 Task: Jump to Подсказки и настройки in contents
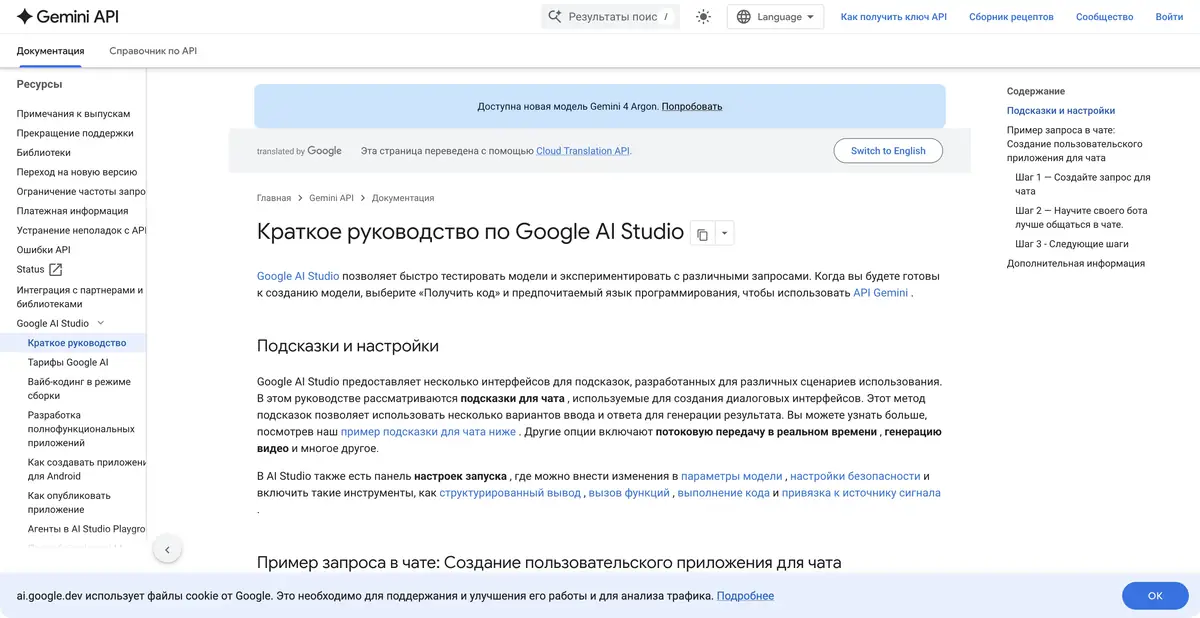coord(1061,111)
